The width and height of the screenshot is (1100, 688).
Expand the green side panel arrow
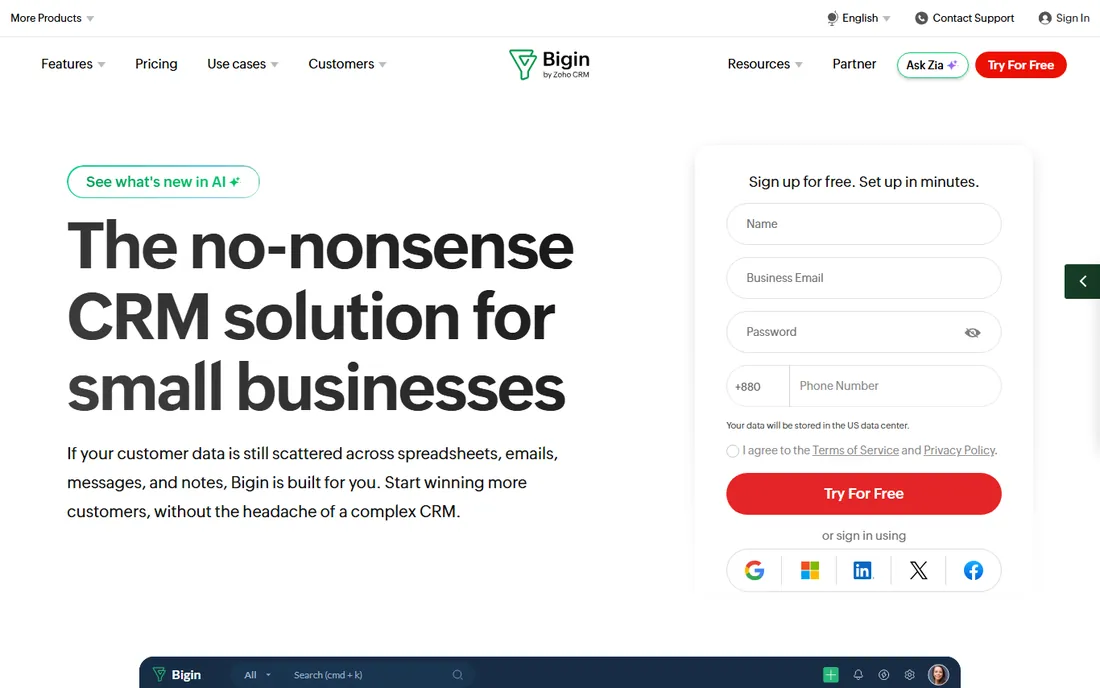coord(1082,281)
